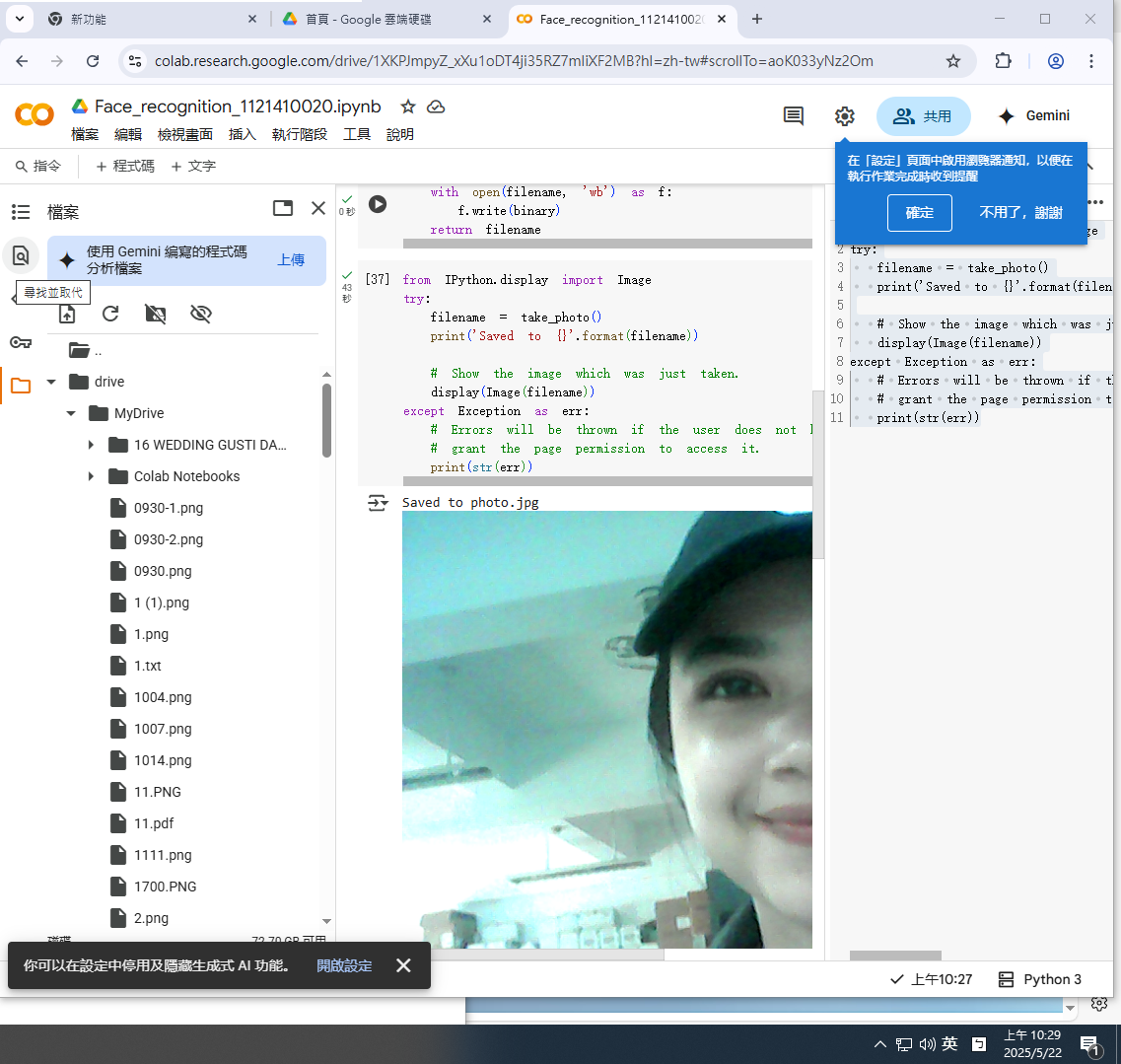Run the code cell with the play button
Viewport: 1121px width, 1064px height.
pyautogui.click(x=378, y=204)
